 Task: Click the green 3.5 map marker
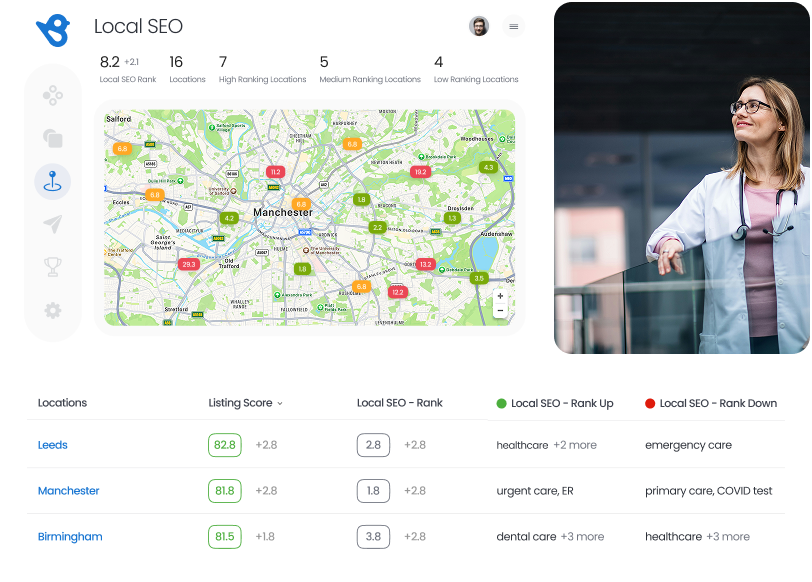(479, 278)
